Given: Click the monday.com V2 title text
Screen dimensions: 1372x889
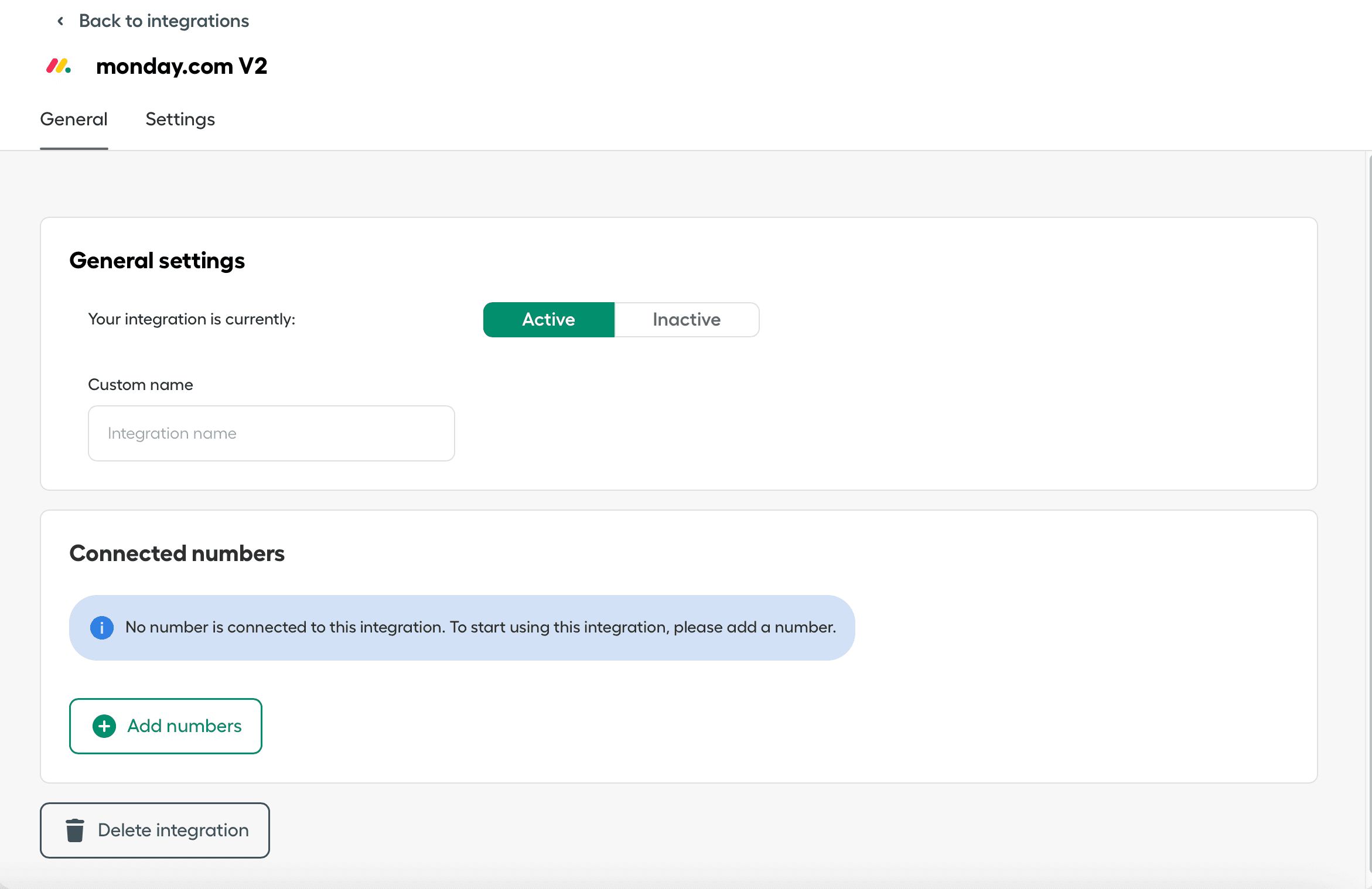Looking at the screenshot, I should click(182, 66).
